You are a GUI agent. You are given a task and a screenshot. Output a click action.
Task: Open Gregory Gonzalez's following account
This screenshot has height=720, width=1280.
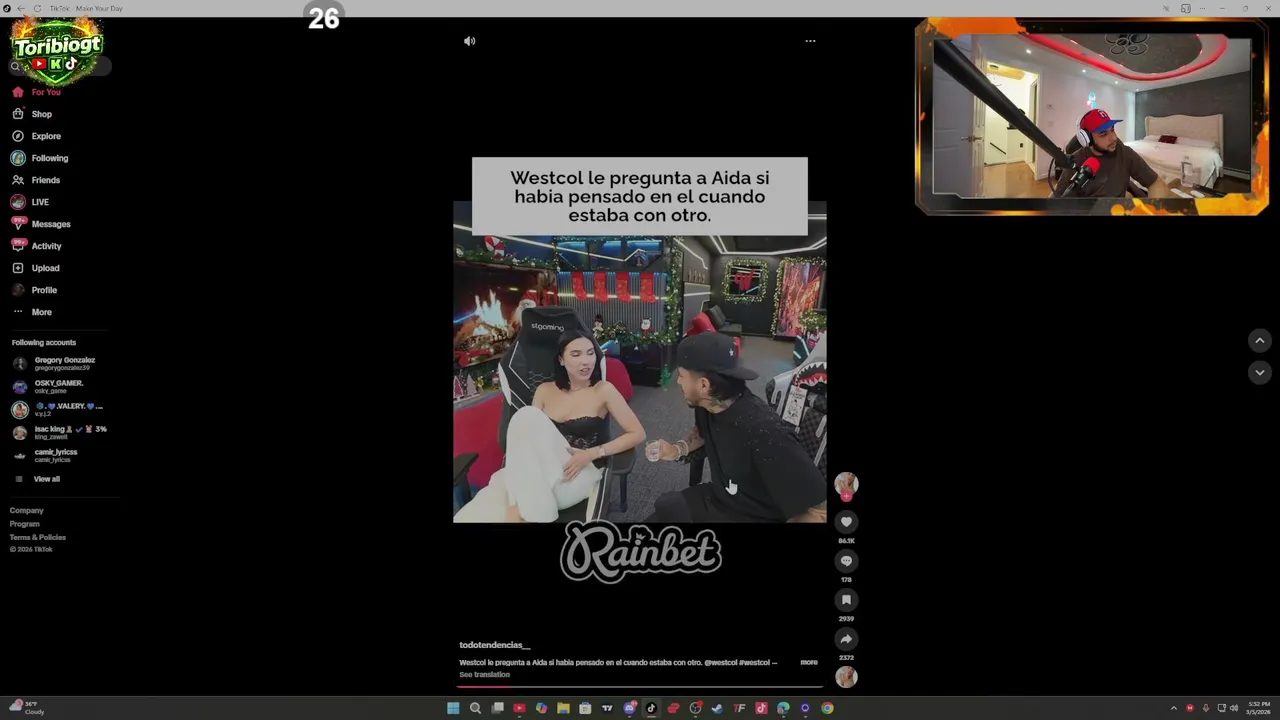[55, 363]
